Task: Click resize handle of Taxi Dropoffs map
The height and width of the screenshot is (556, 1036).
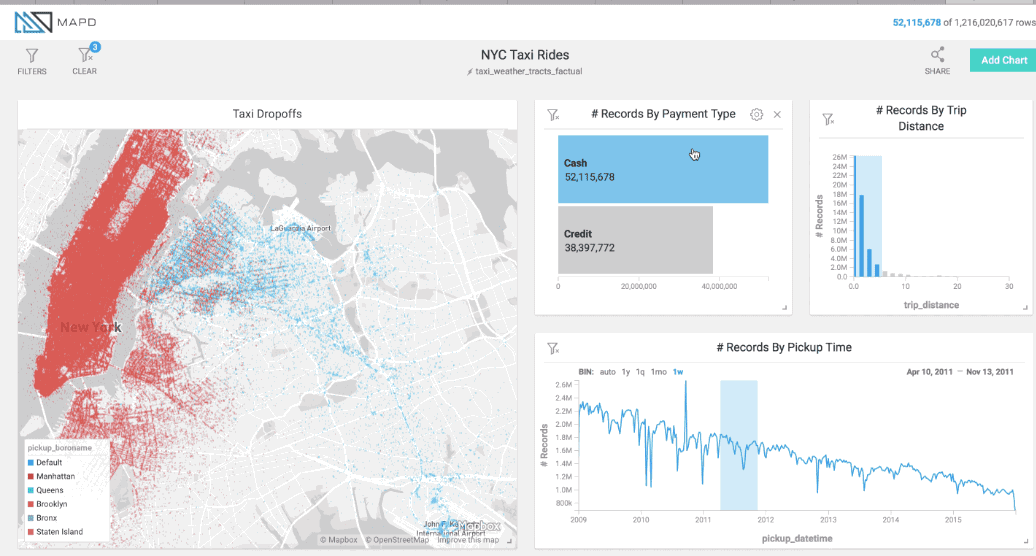Action: (x=509, y=541)
